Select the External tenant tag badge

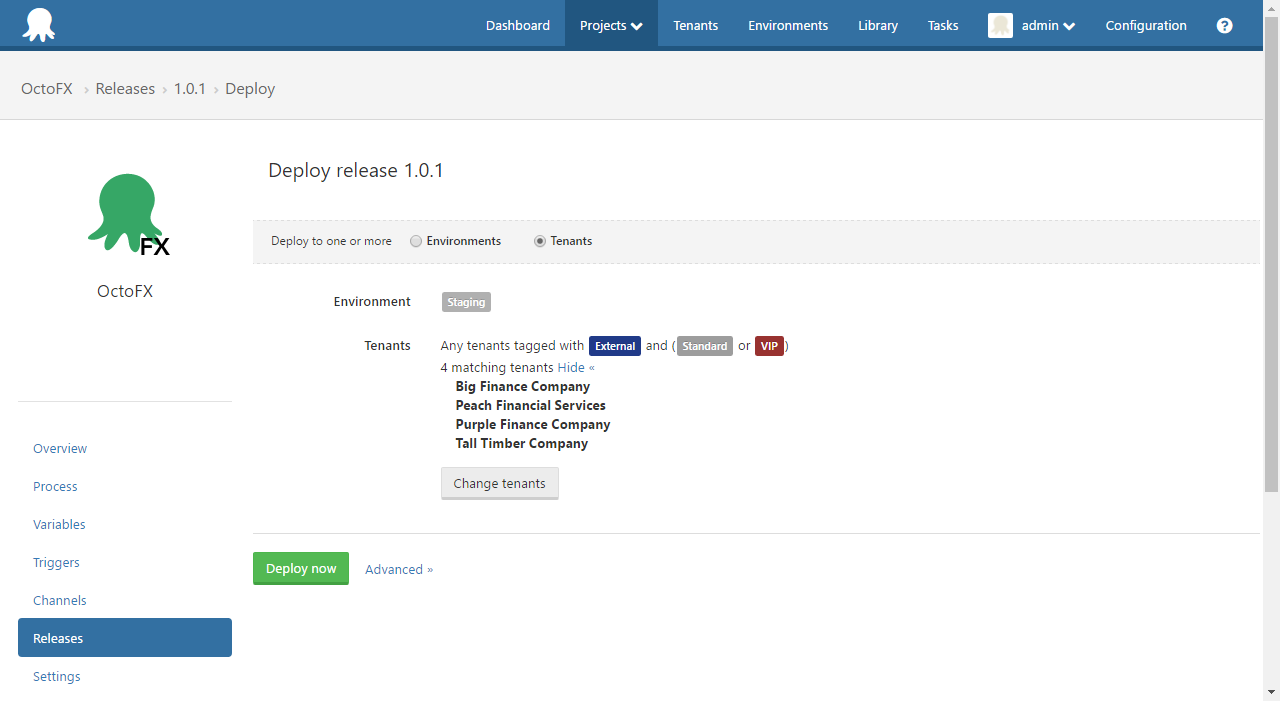[x=614, y=345]
